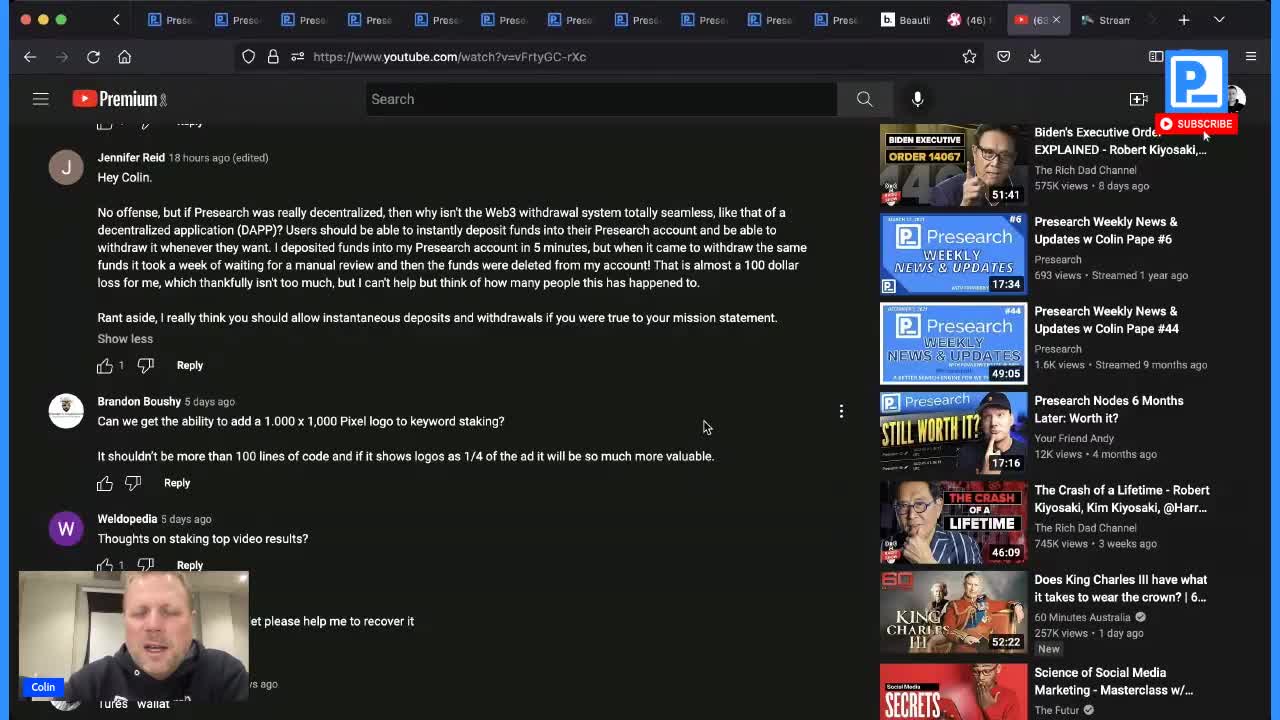Open the browser downloads panel

tap(1035, 57)
